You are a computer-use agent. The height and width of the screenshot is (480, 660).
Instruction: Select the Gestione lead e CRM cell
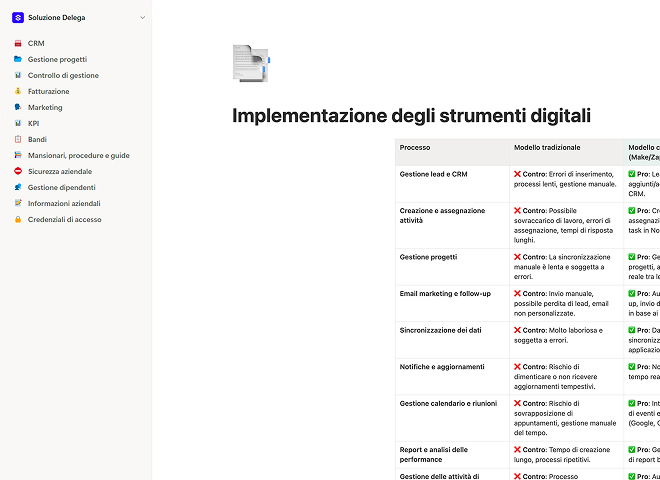pyautogui.click(x=452, y=184)
